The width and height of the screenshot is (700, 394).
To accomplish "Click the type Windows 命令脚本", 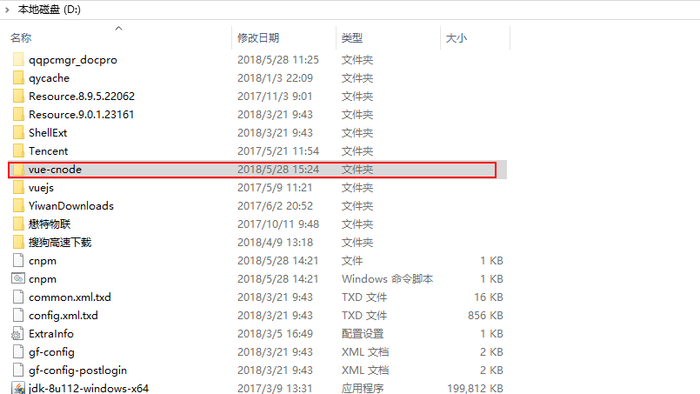I will (388, 279).
